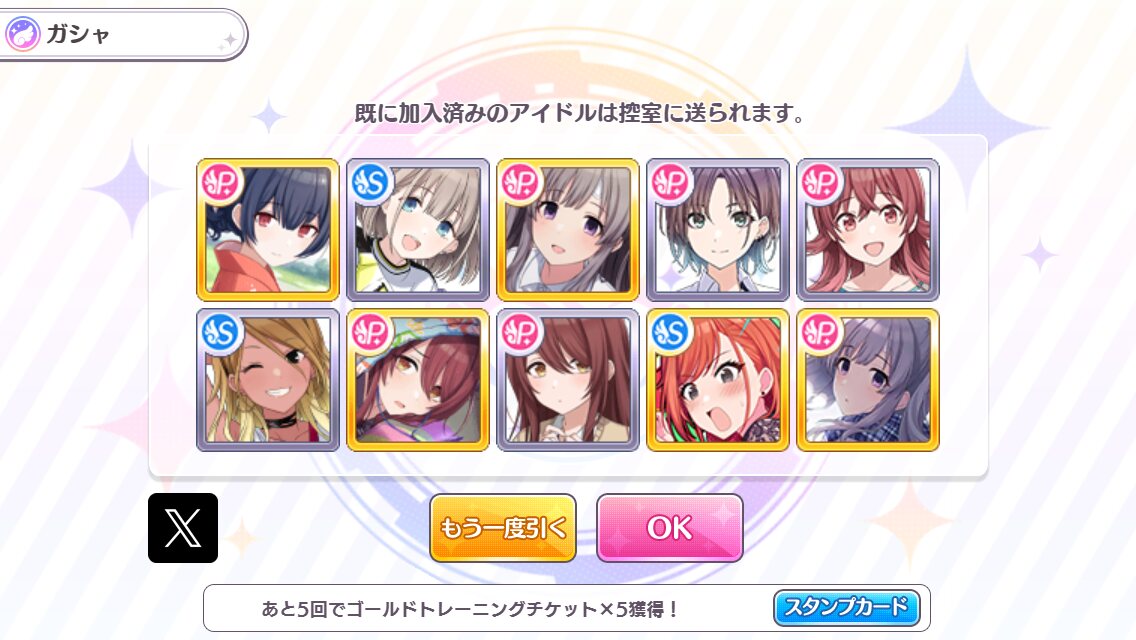This screenshot has height=640, width=1136.
Task: Confirm with the pink OK button
Action: tap(669, 528)
